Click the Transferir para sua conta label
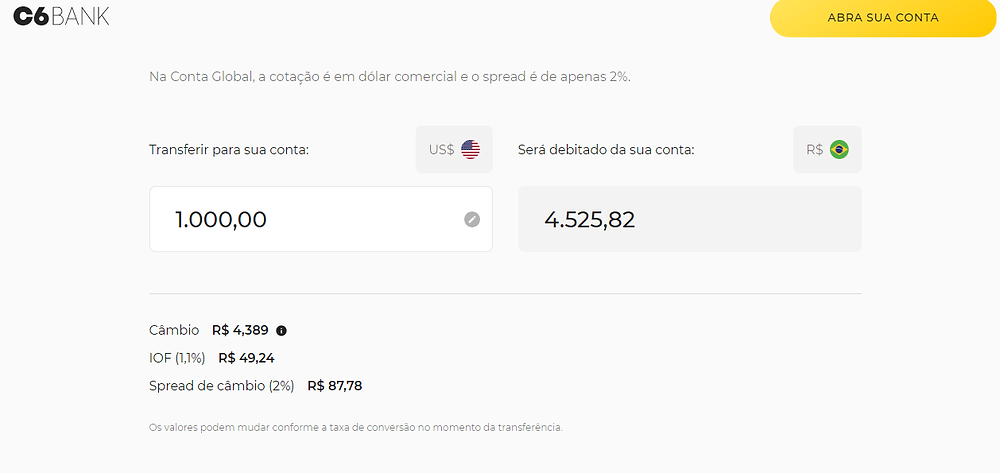Image resolution: width=1000 pixels, height=473 pixels. [229, 150]
